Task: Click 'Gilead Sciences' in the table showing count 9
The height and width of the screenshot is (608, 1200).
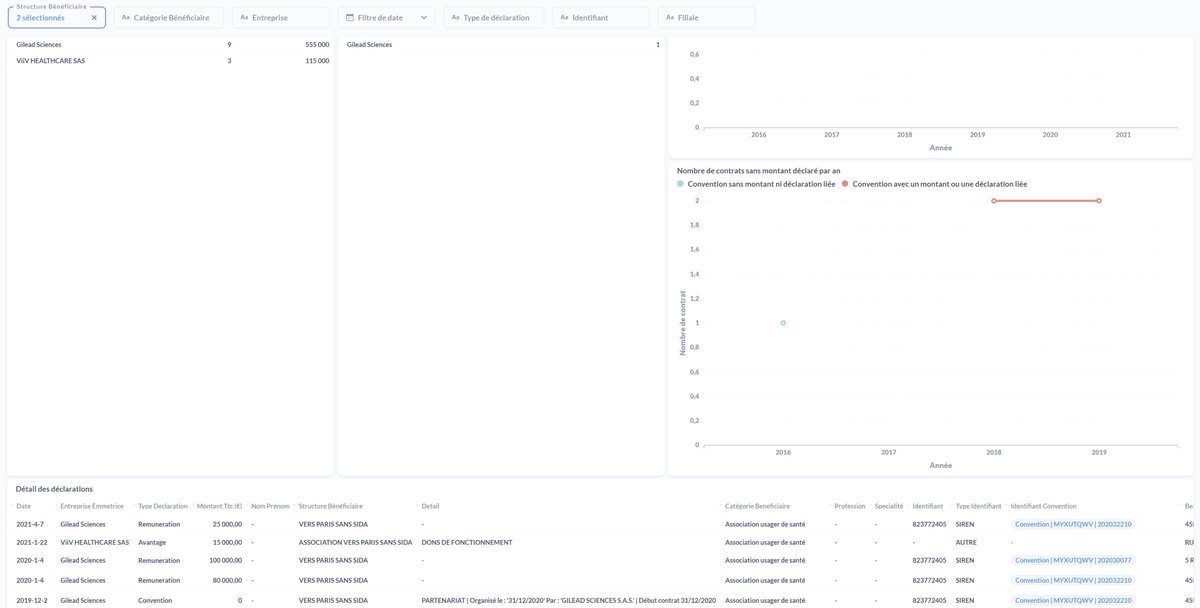Action: click(x=39, y=44)
